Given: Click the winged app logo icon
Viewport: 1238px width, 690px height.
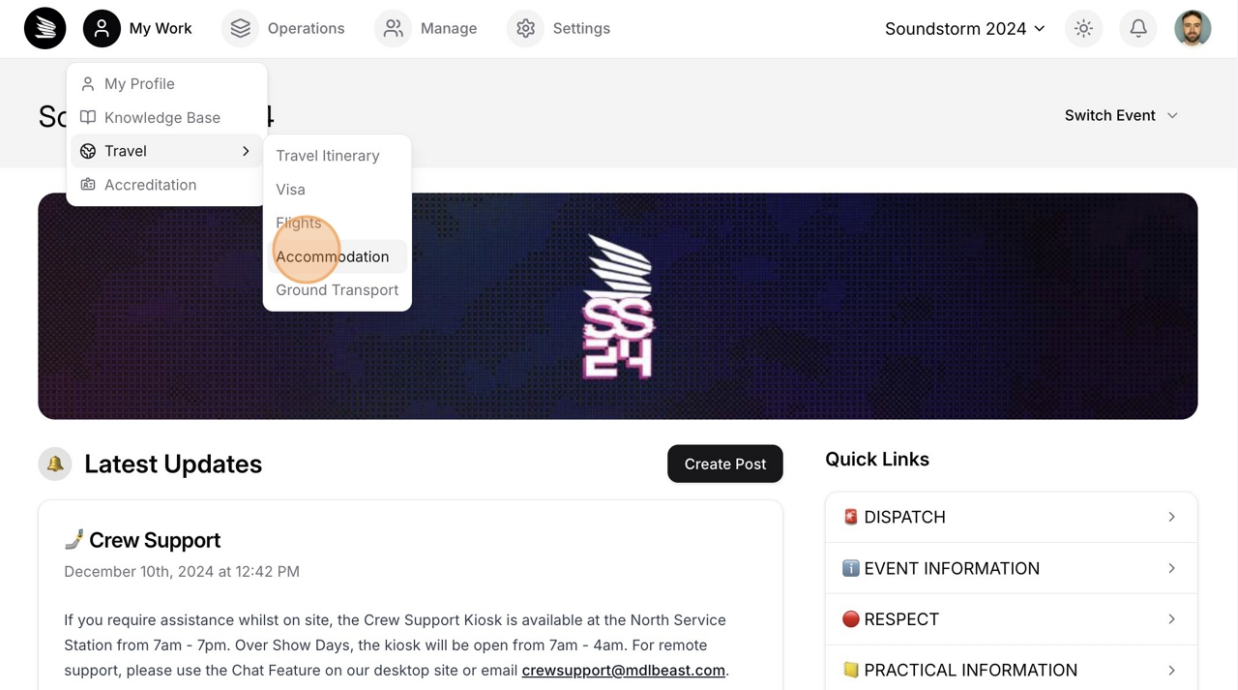Looking at the screenshot, I should pos(45,29).
